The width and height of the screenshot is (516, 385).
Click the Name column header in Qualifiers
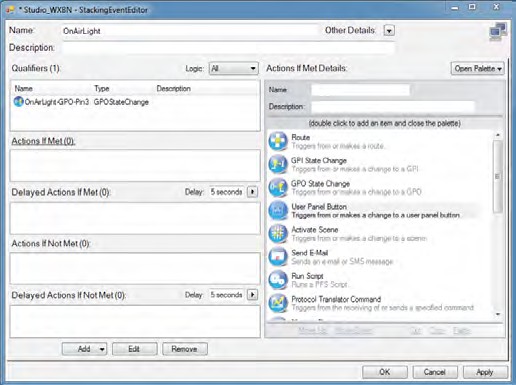tap(24, 89)
